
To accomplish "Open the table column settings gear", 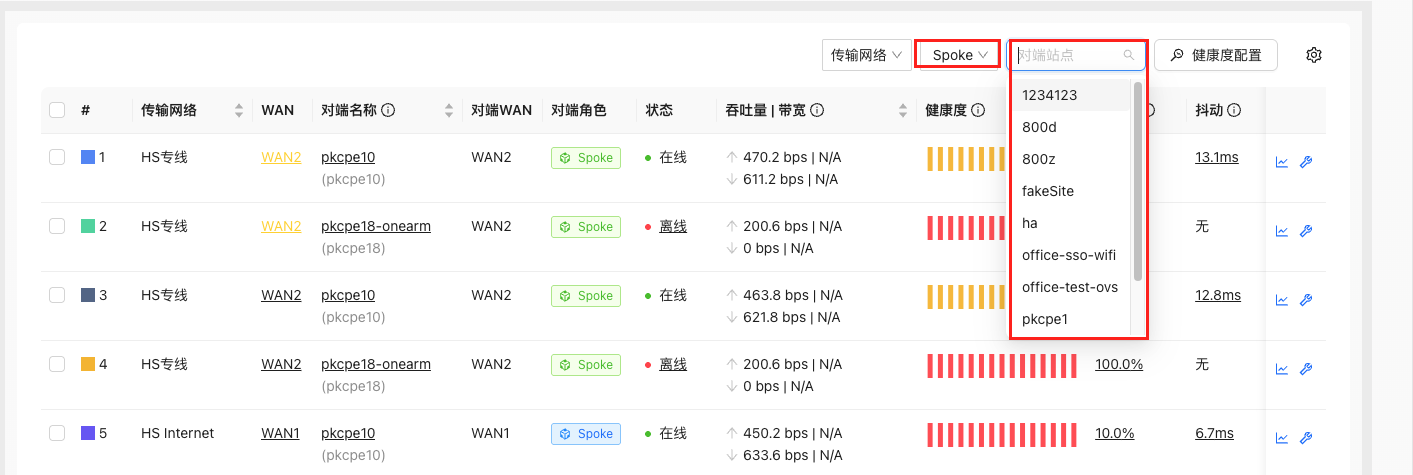I will click(x=1314, y=55).
